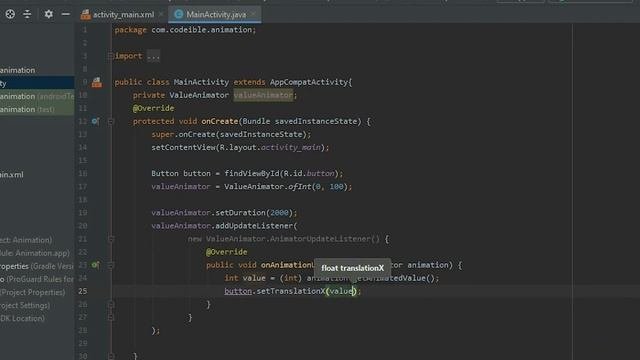The image size is (640, 360).
Task: Click the underlined button variable on line 25
Action: pyautogui.click(x=238, y=291)
